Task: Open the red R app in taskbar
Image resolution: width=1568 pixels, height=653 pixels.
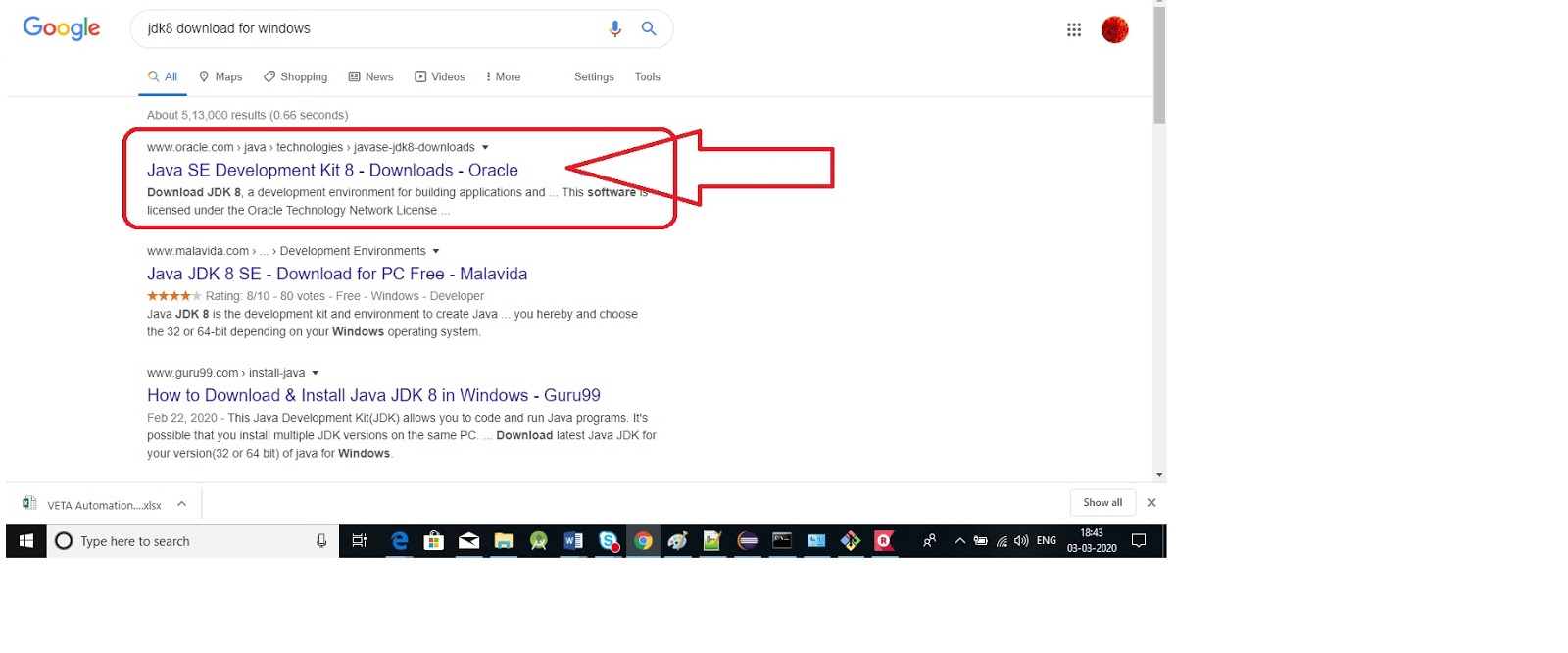Action: (884, 541)
